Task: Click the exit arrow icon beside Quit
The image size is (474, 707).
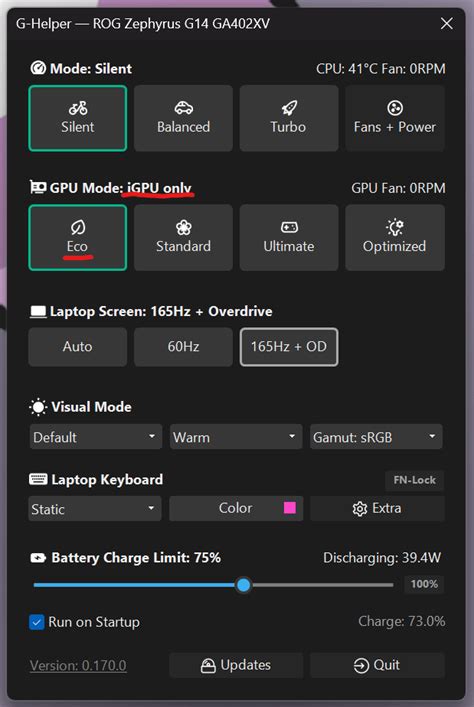Action: point(361,666)
